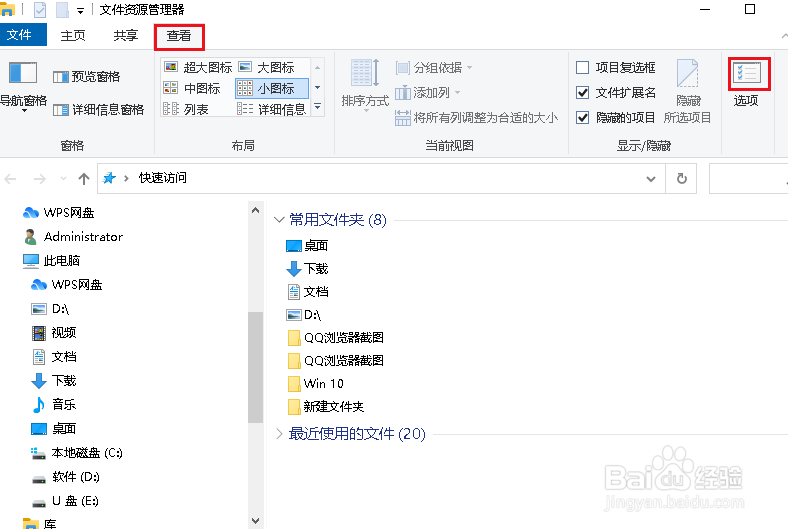Open the 选项 folder options icon
This screenshot has width=788, height=530.
(746, 73)
